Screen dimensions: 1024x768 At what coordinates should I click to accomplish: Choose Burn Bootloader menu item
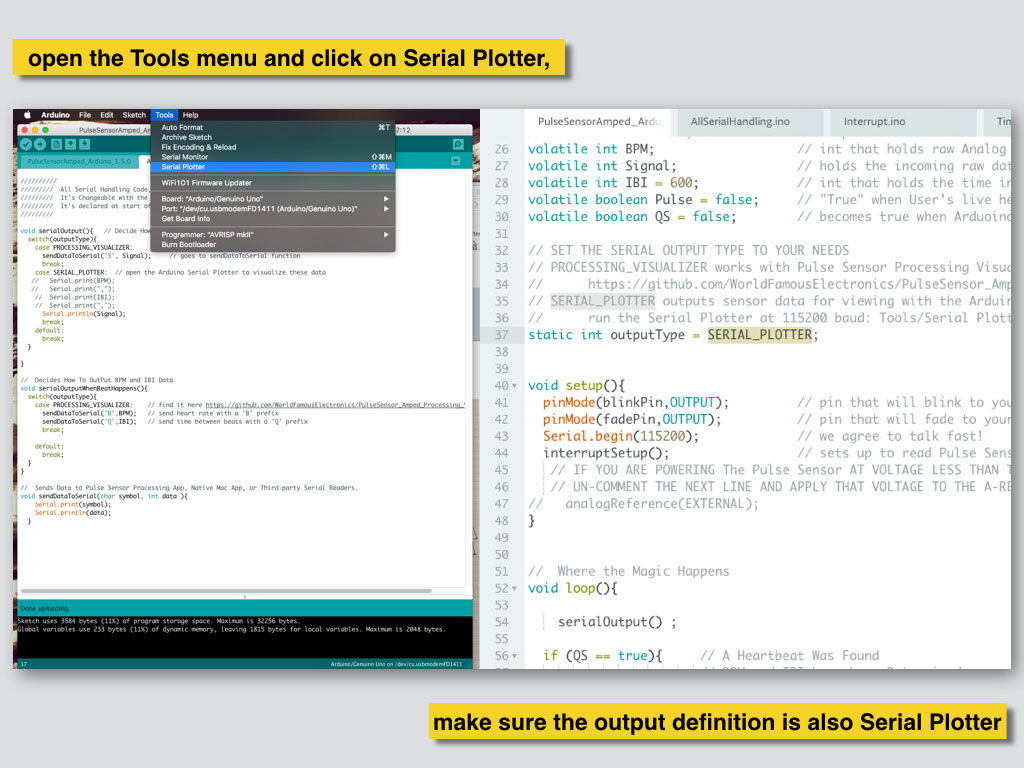click(x=273, y=244)
